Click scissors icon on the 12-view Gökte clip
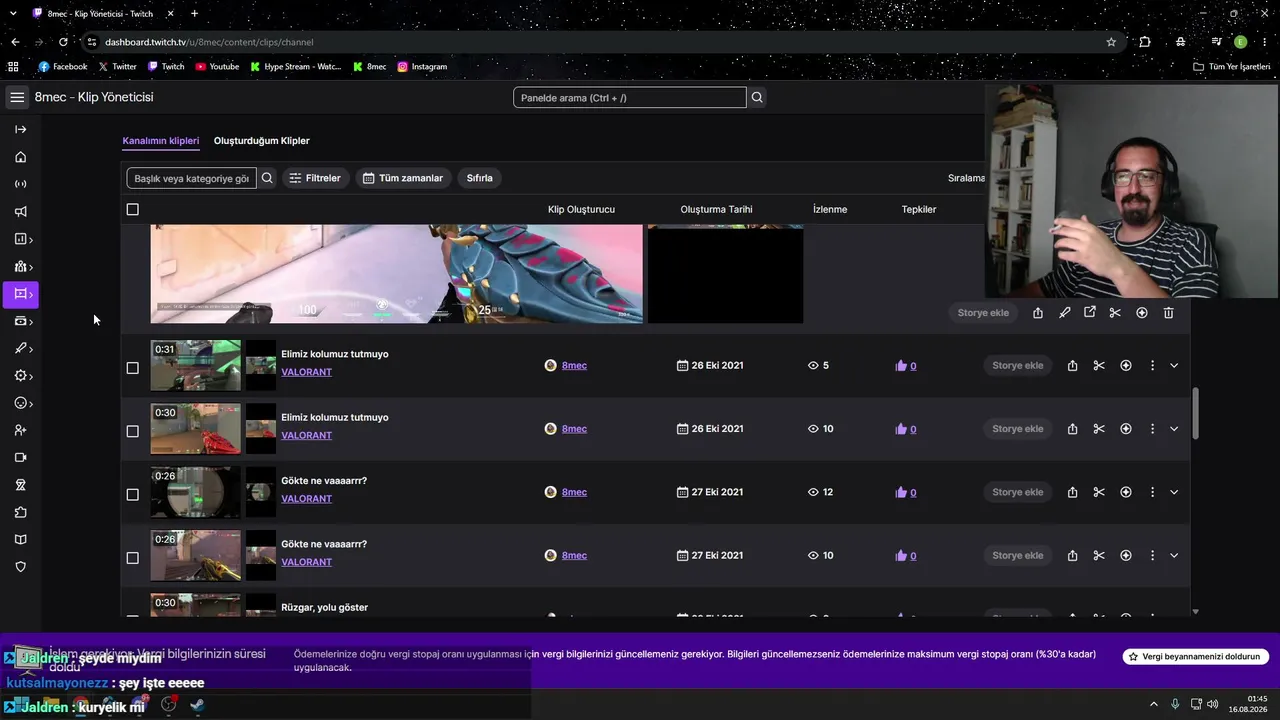Image resolution: width=1280 pixels, height=720 pixels. pyautogui.click(x=1099, y=492)
